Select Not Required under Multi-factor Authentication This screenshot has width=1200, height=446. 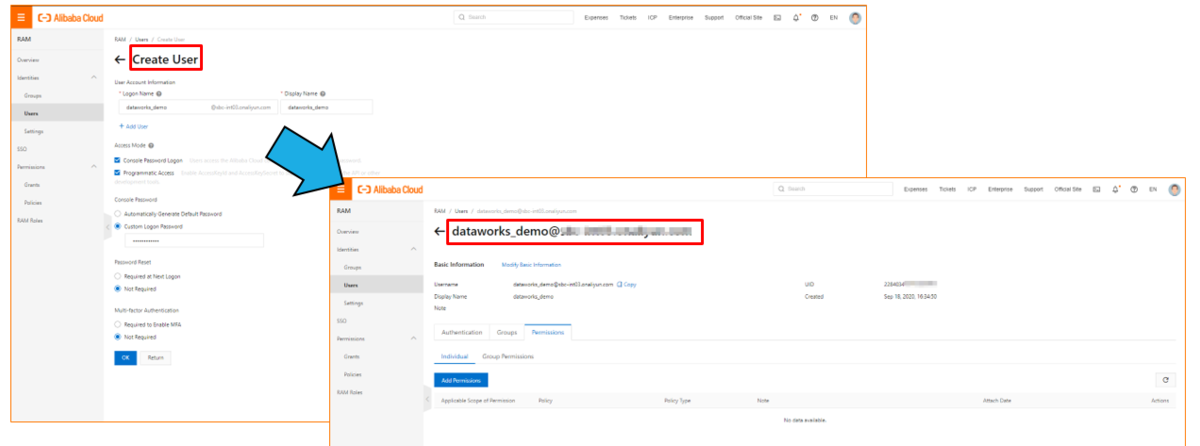[118, 337]
